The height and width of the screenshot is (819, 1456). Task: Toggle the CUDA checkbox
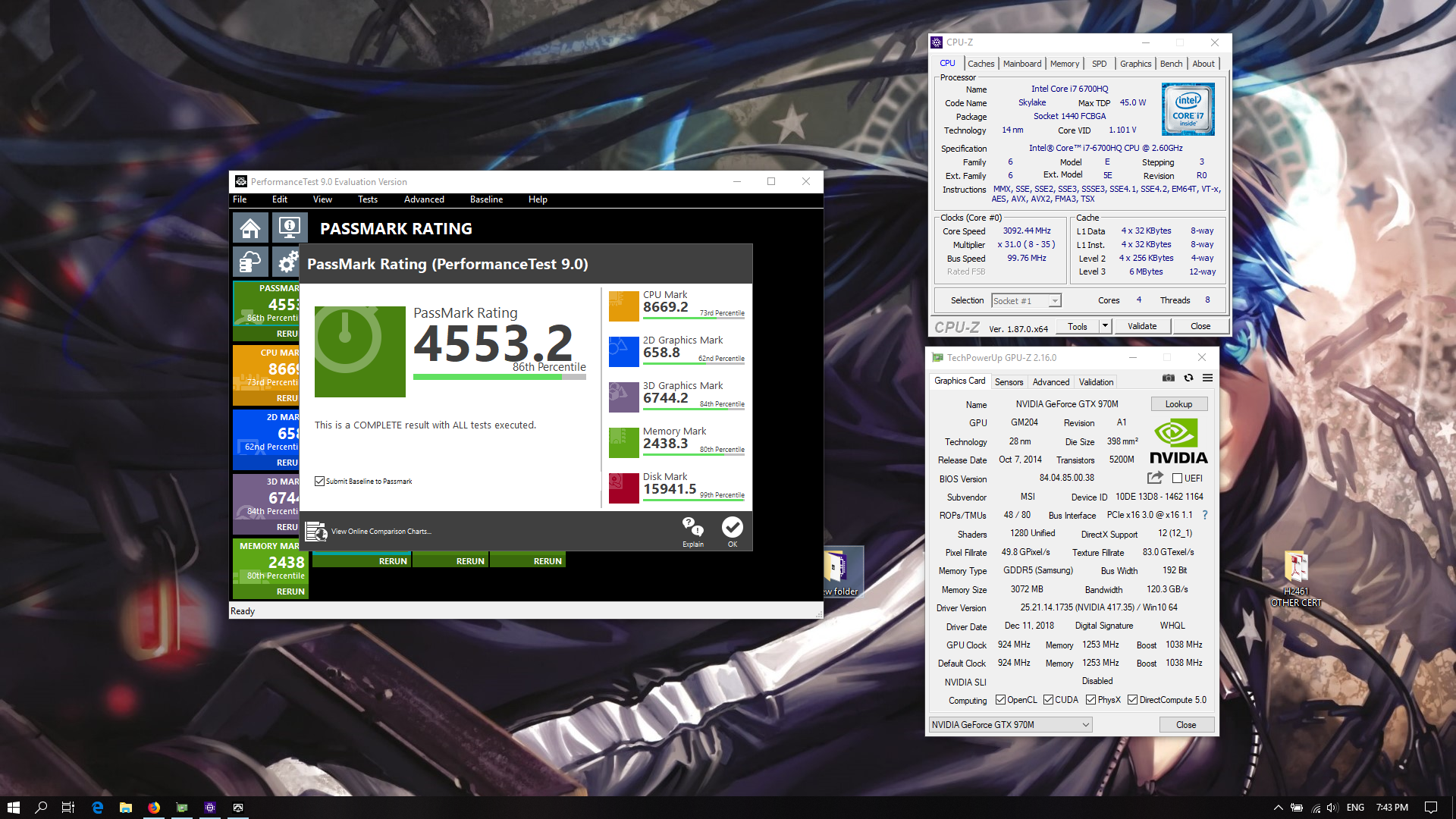click(1048, 699)
